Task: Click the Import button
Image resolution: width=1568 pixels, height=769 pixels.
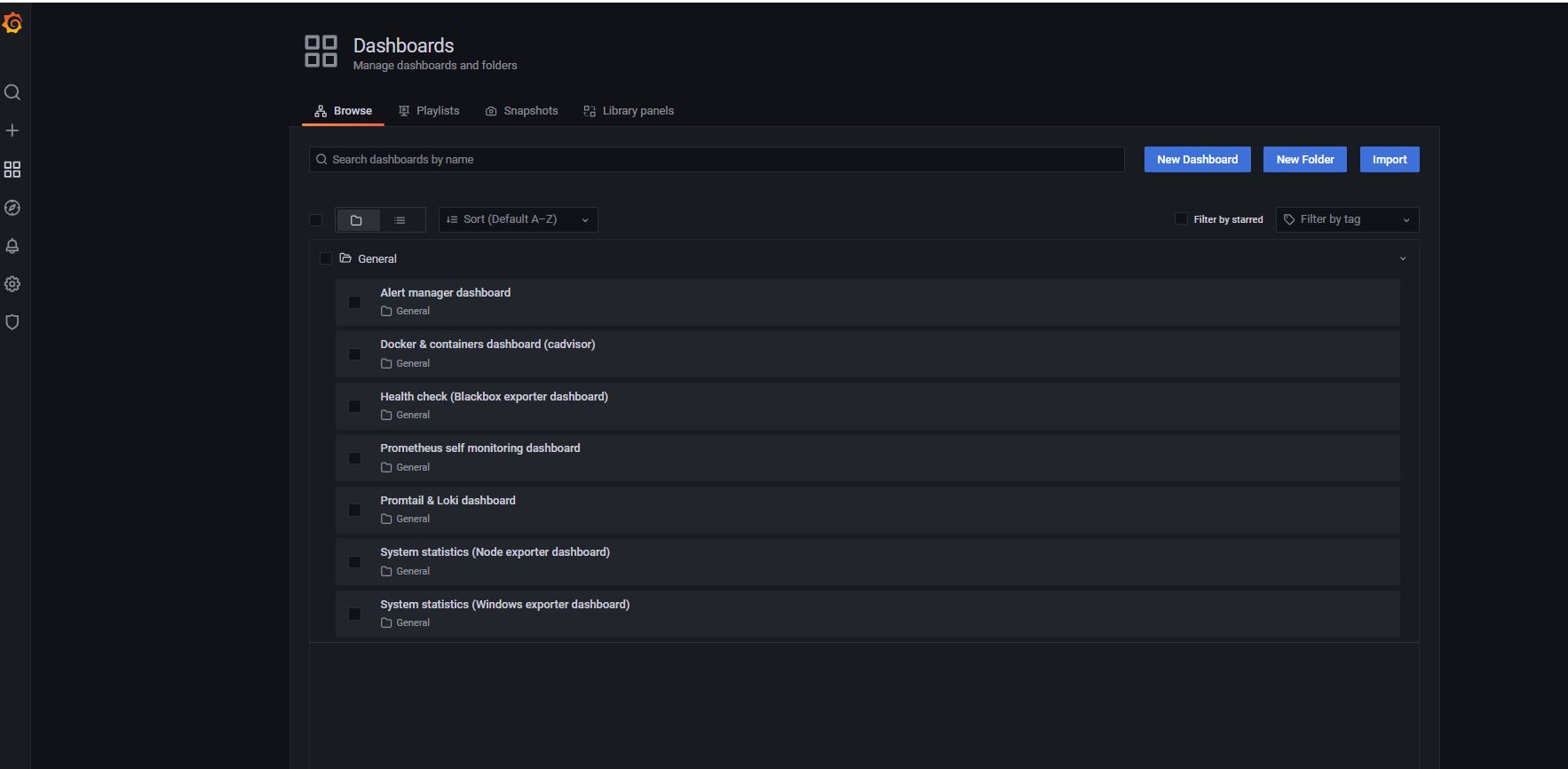Action: [x=1390, y=160]
